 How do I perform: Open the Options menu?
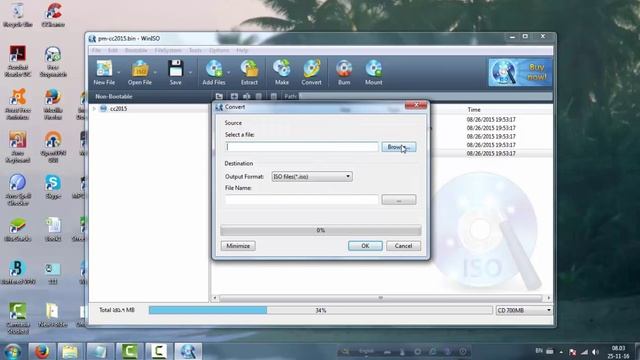(x=219, y=50)
